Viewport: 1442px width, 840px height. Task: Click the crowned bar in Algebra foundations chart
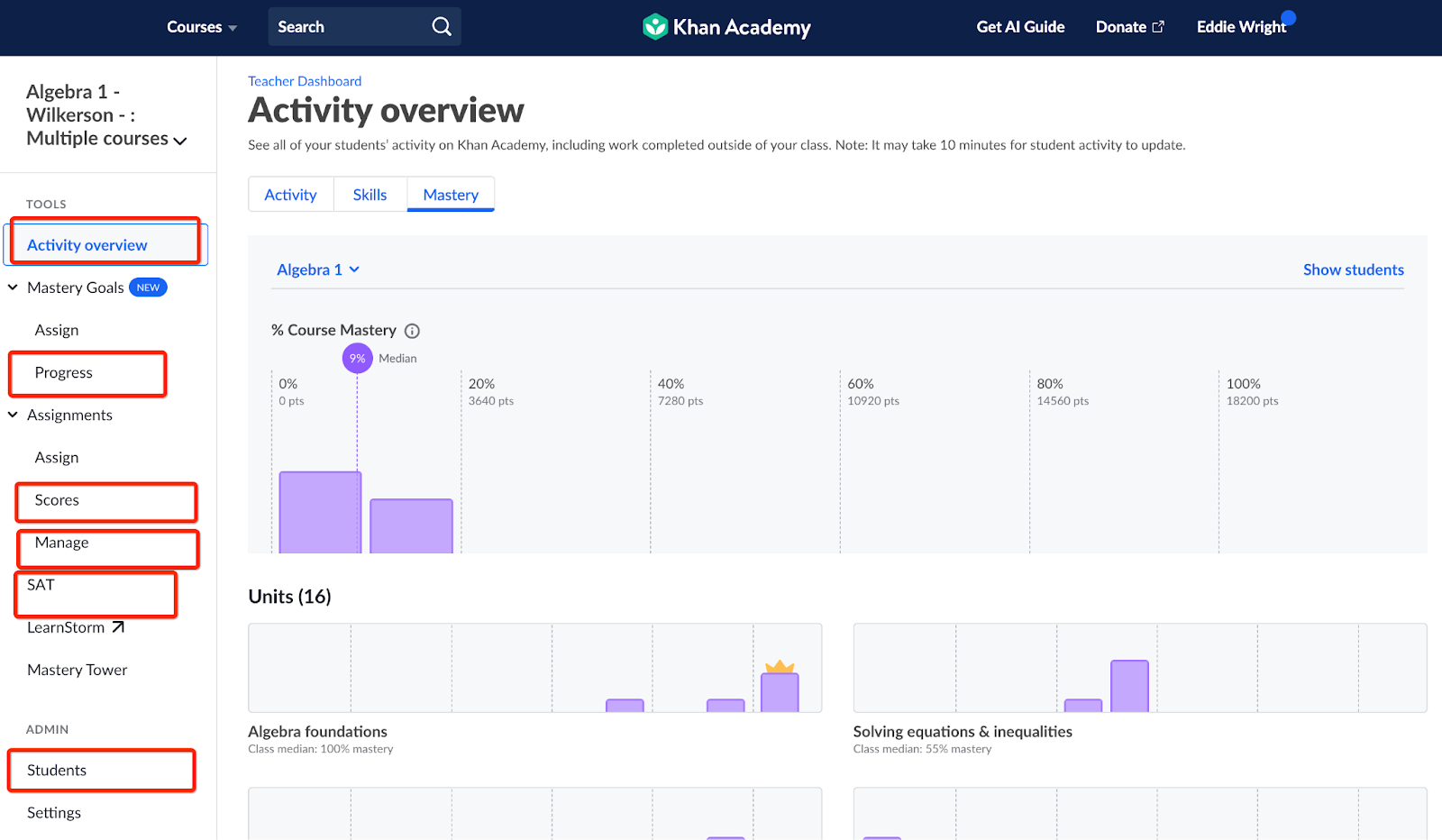pyautogui.click(x=780, y=692)
